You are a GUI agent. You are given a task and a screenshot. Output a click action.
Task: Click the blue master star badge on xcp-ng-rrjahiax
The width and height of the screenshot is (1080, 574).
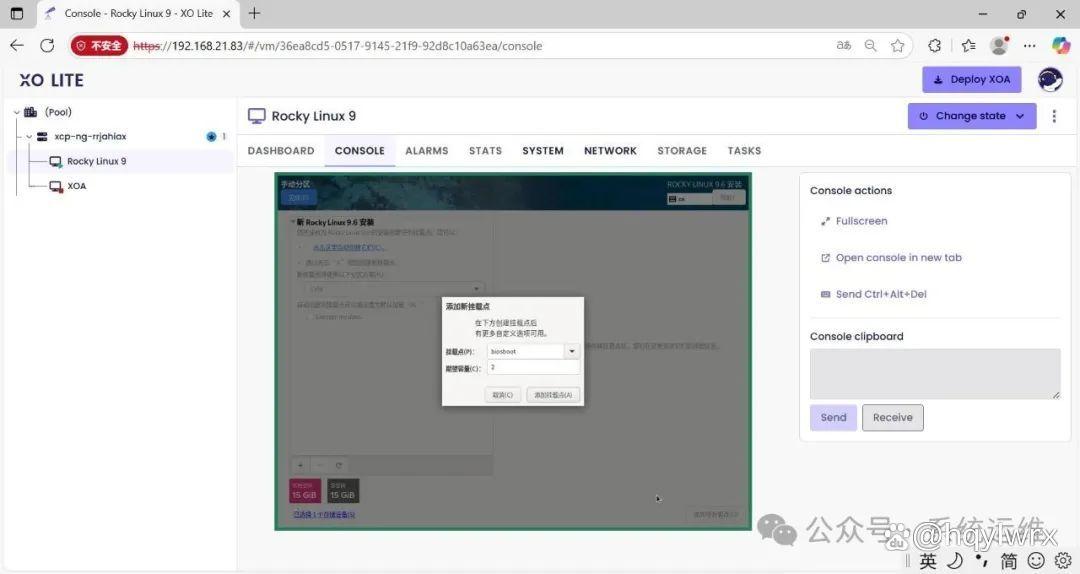click(211, 136)
